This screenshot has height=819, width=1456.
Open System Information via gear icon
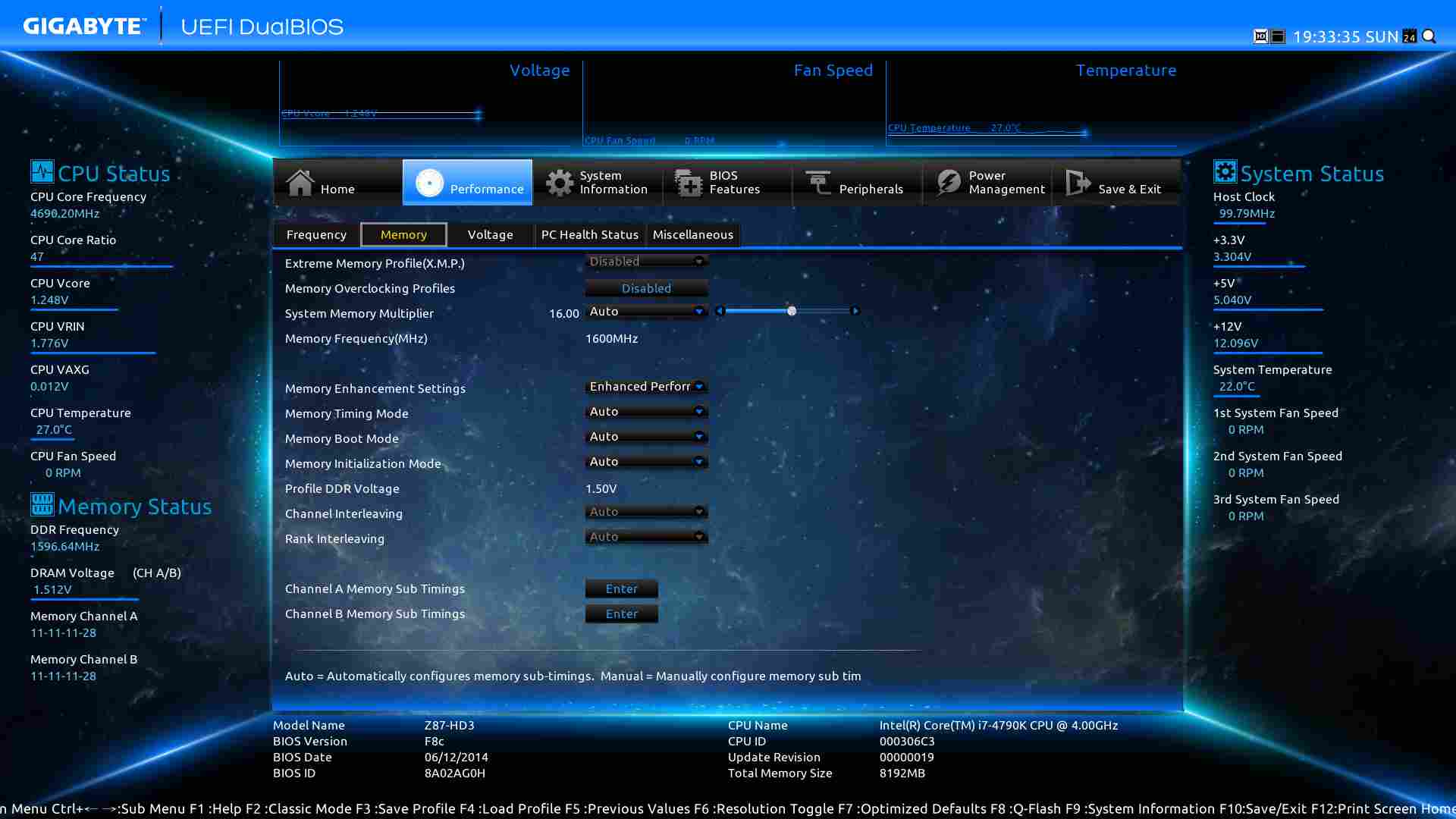pos(560,183)
